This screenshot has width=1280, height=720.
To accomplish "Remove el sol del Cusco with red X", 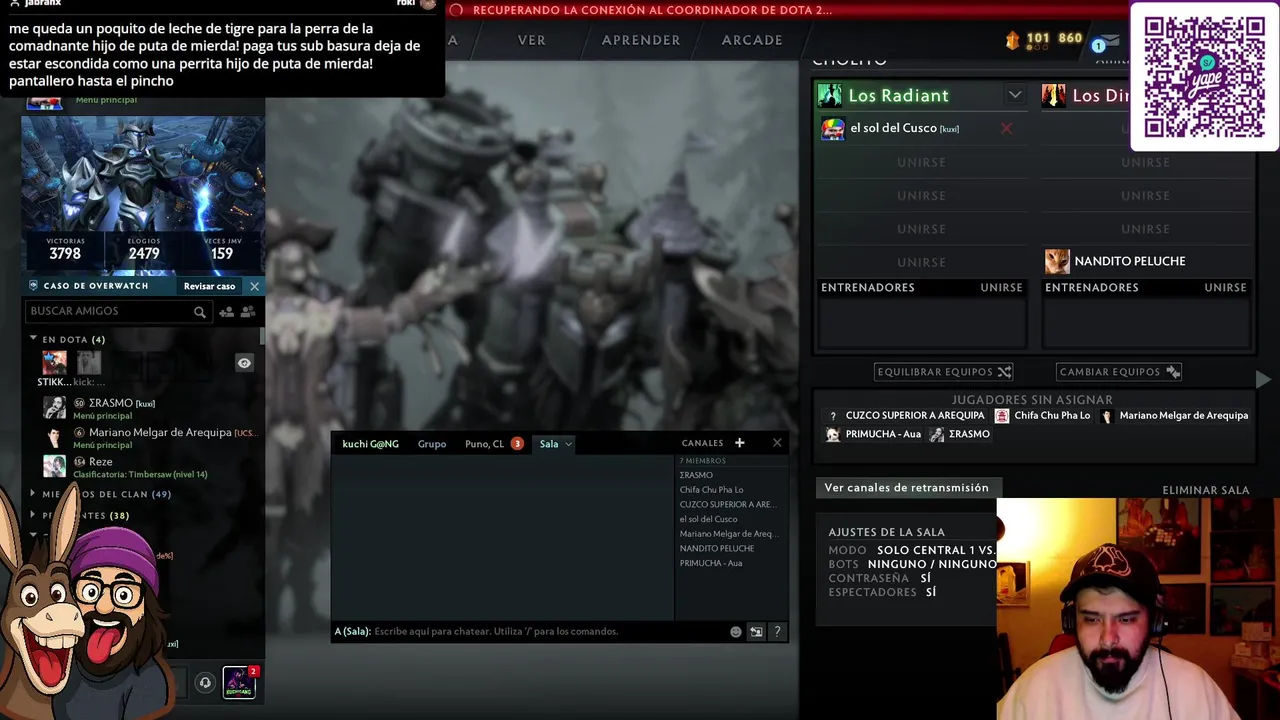I will [x=1007, y=128].
